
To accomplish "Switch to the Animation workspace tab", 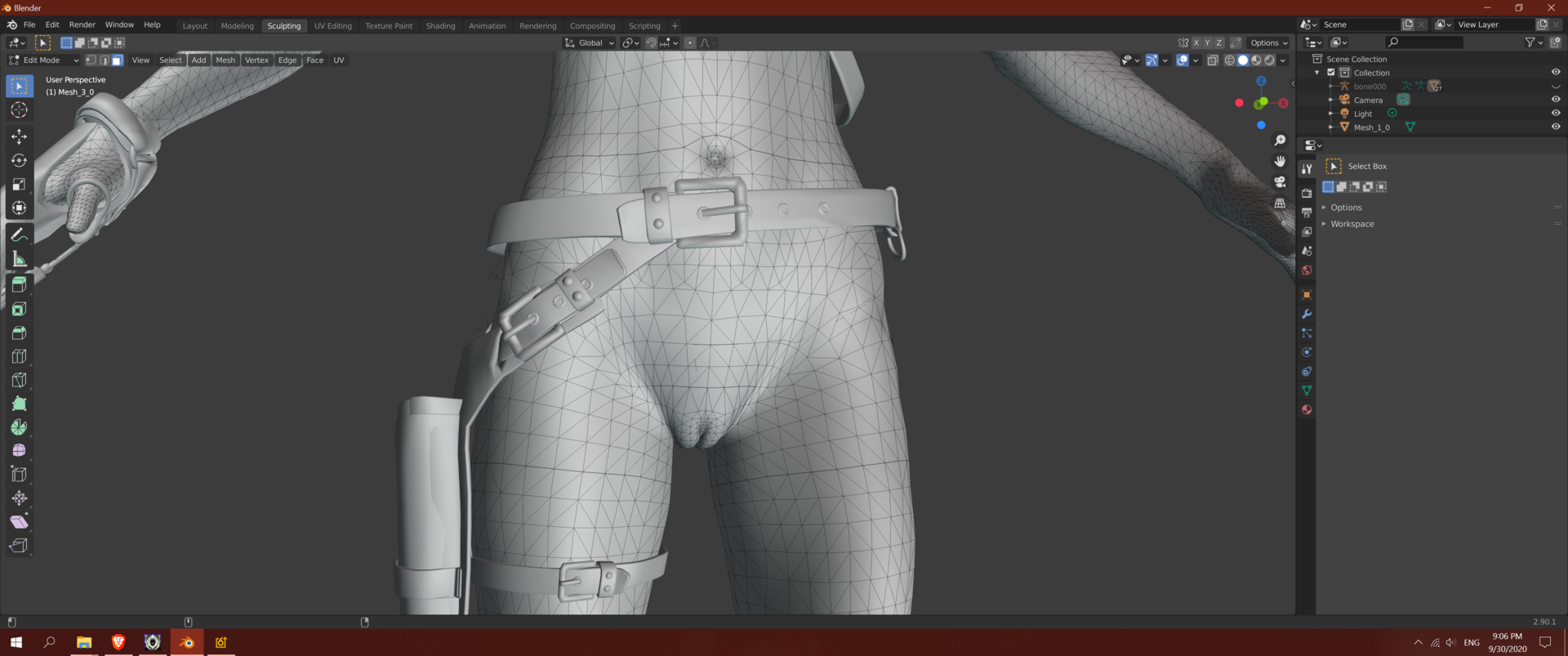I will pos(487,26).
